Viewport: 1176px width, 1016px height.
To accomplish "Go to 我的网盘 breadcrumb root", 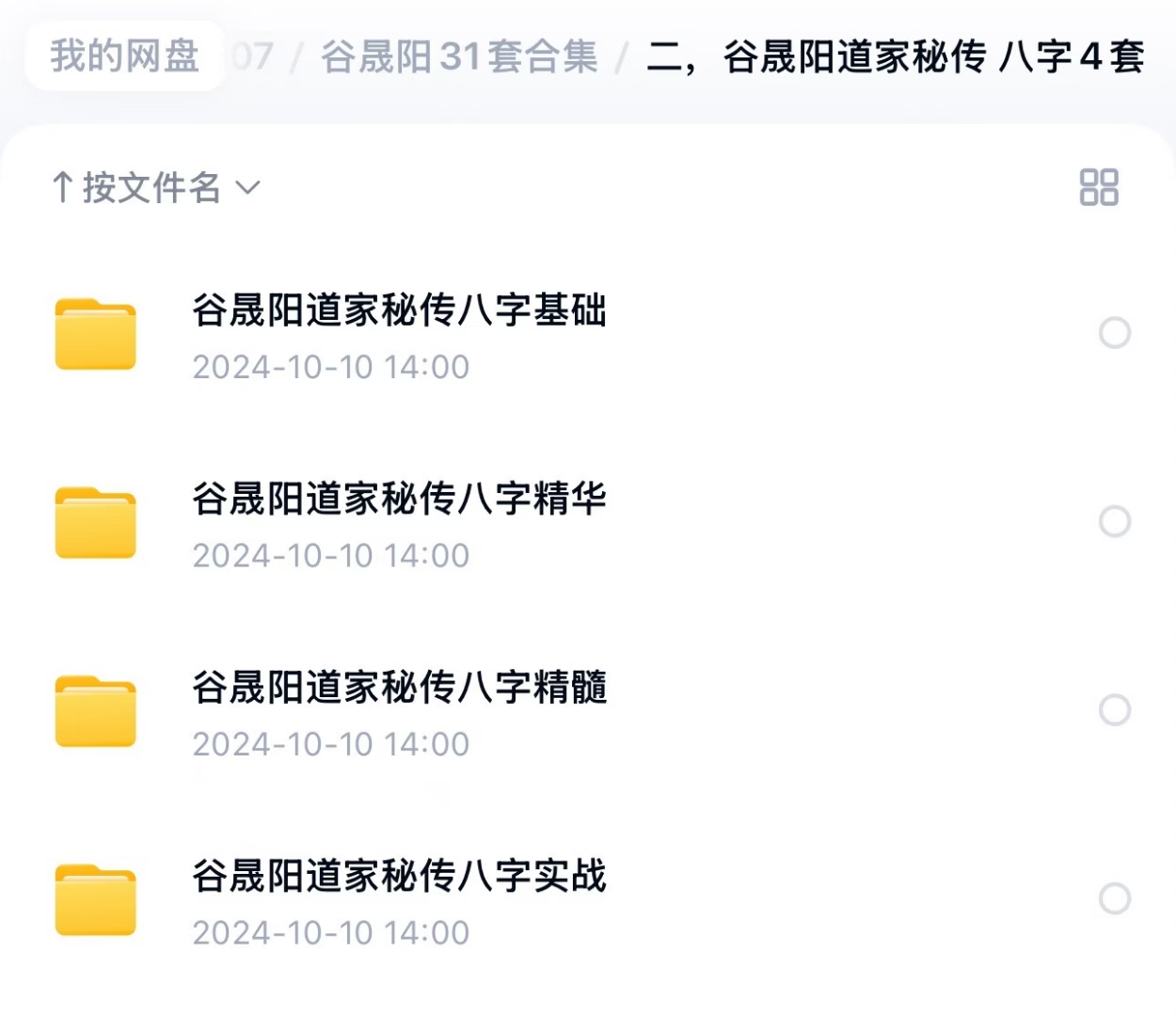I will pos(125,56).
